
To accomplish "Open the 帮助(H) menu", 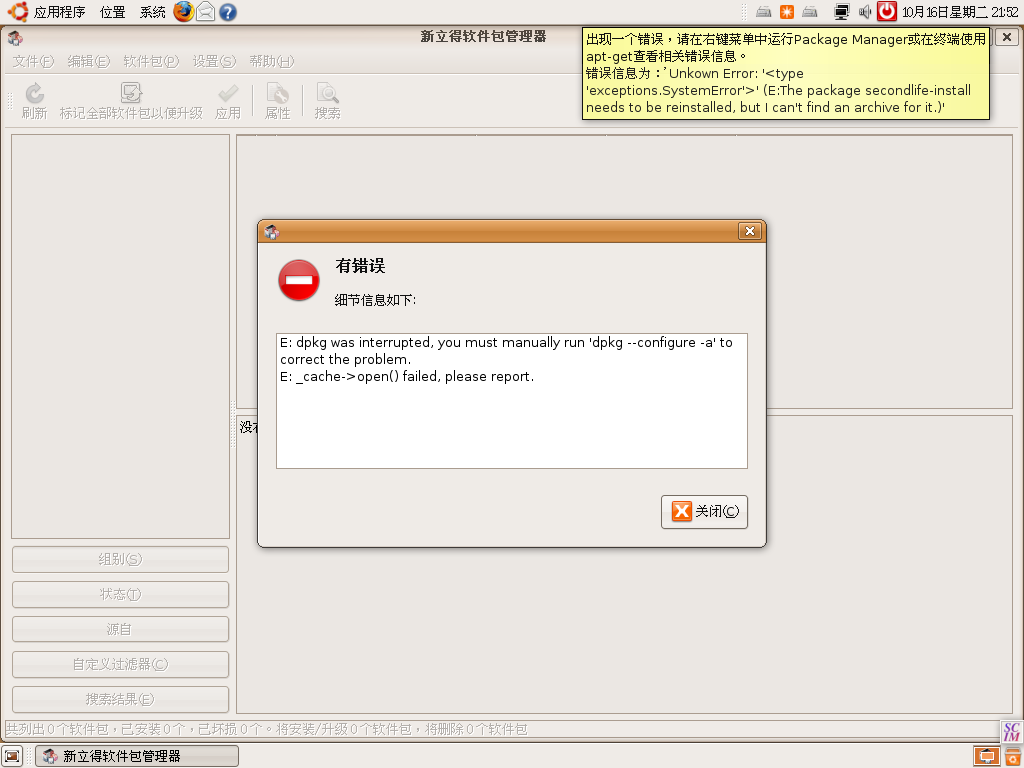I will [272, 61].
